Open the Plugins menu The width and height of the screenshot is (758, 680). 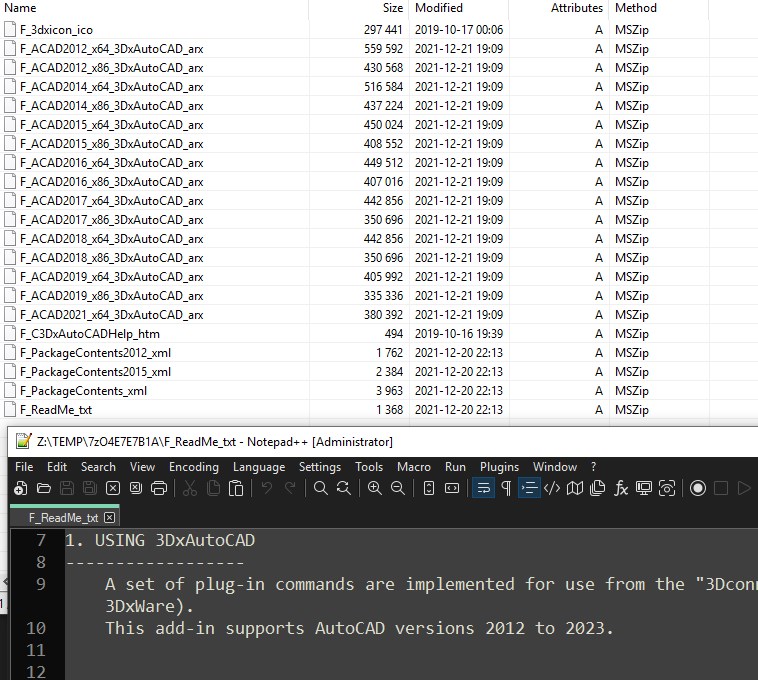click(x=499, y=467)
